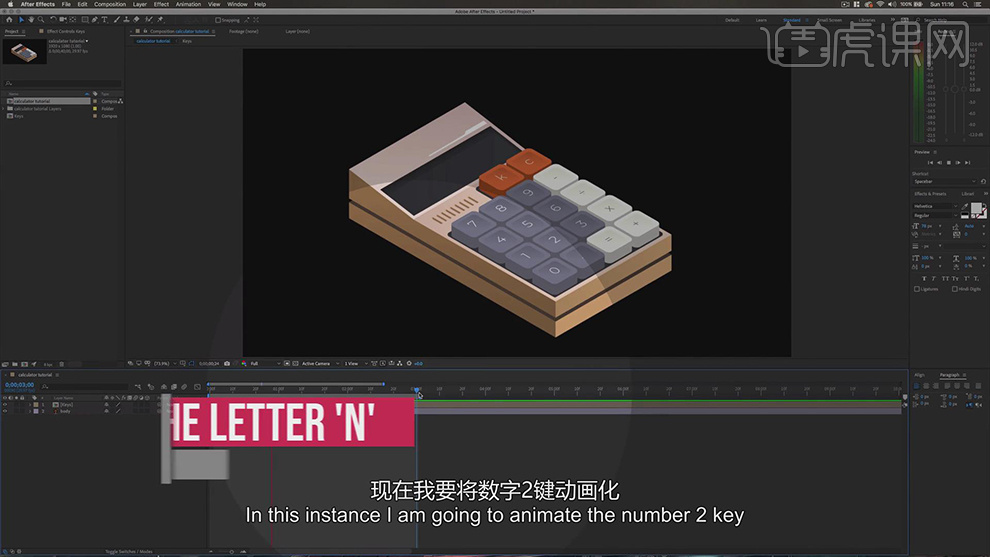Viewport: 990px width, 557px height.
Task: Select the Rotation tool
Action: coord(53,20)
